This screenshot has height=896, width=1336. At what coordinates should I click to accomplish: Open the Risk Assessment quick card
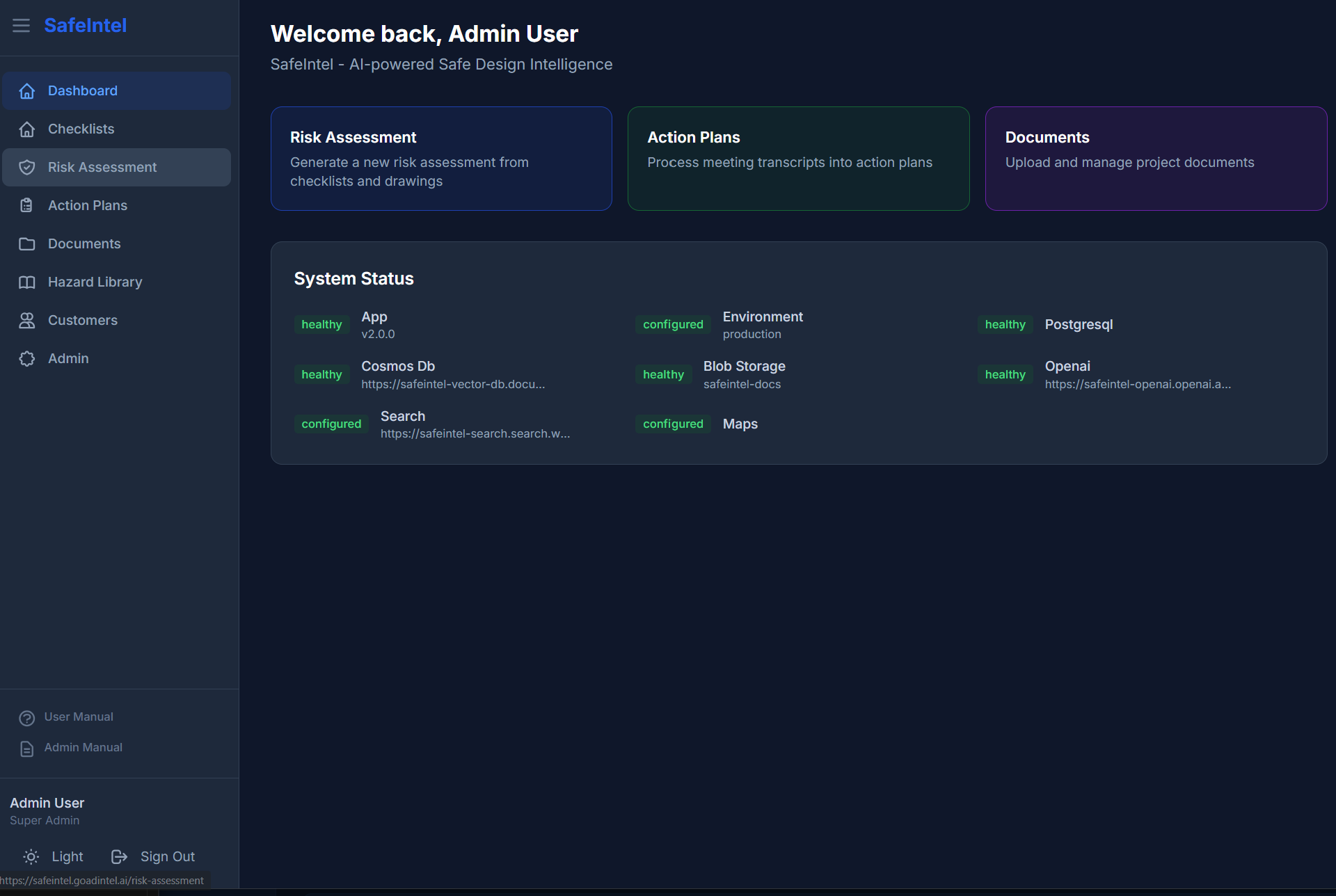coord(441,159)
